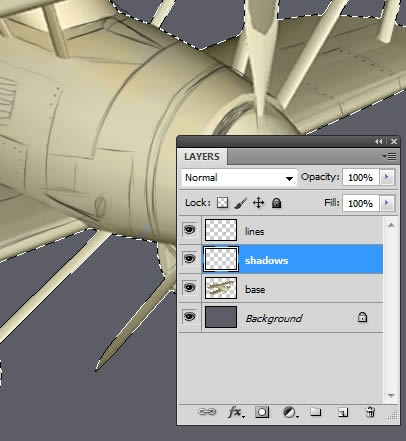This screenshot has width=406, height=441.
Task: Lock image pixels with brush icon
Action: pos(240,203)
